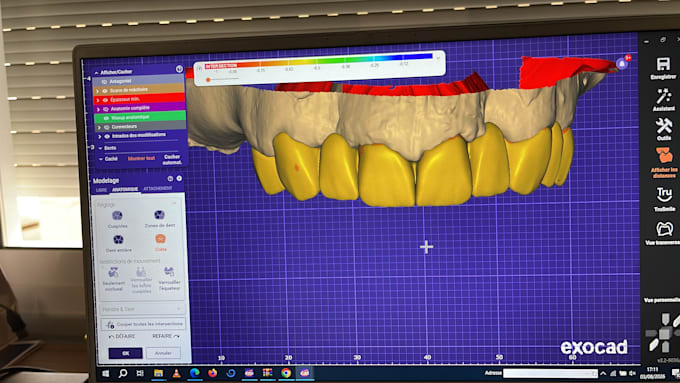
Task: Switch to the LIBRE modelling tab
Action: tap(101, 190)
